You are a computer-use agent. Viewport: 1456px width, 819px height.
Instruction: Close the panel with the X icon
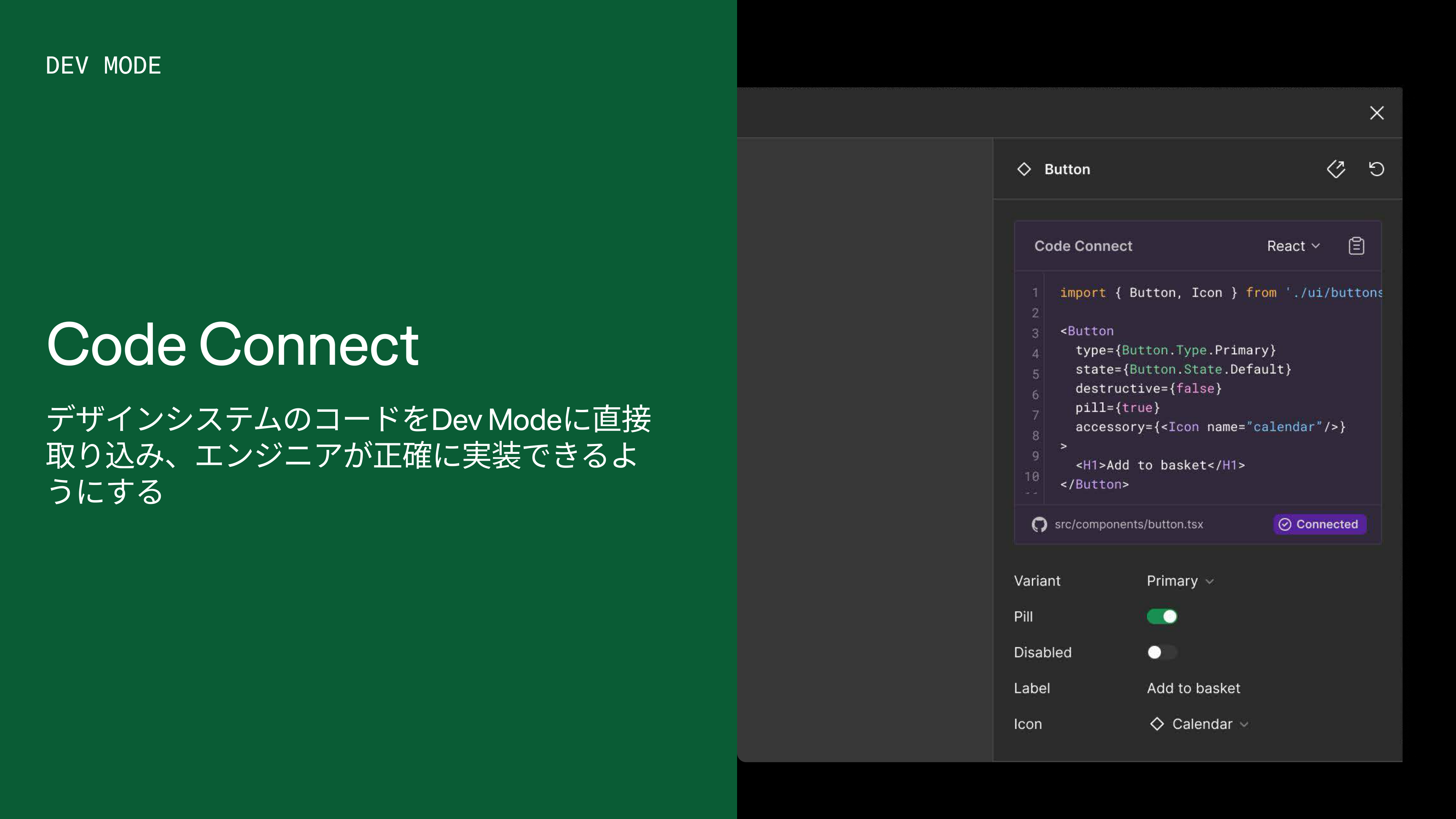point(1377,113)
